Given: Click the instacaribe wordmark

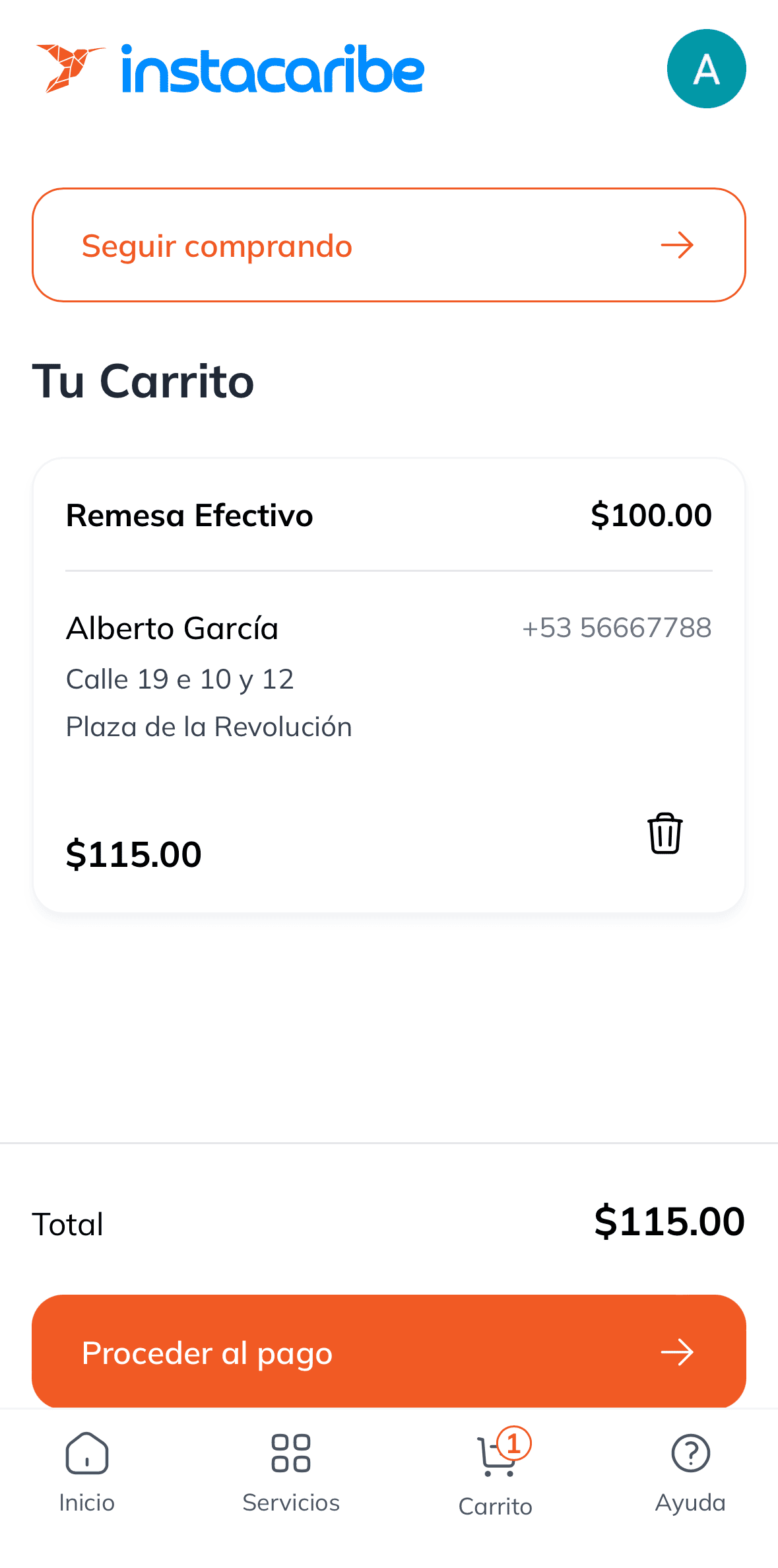Looking at the screenshot, I should click(x=273, y=69).
